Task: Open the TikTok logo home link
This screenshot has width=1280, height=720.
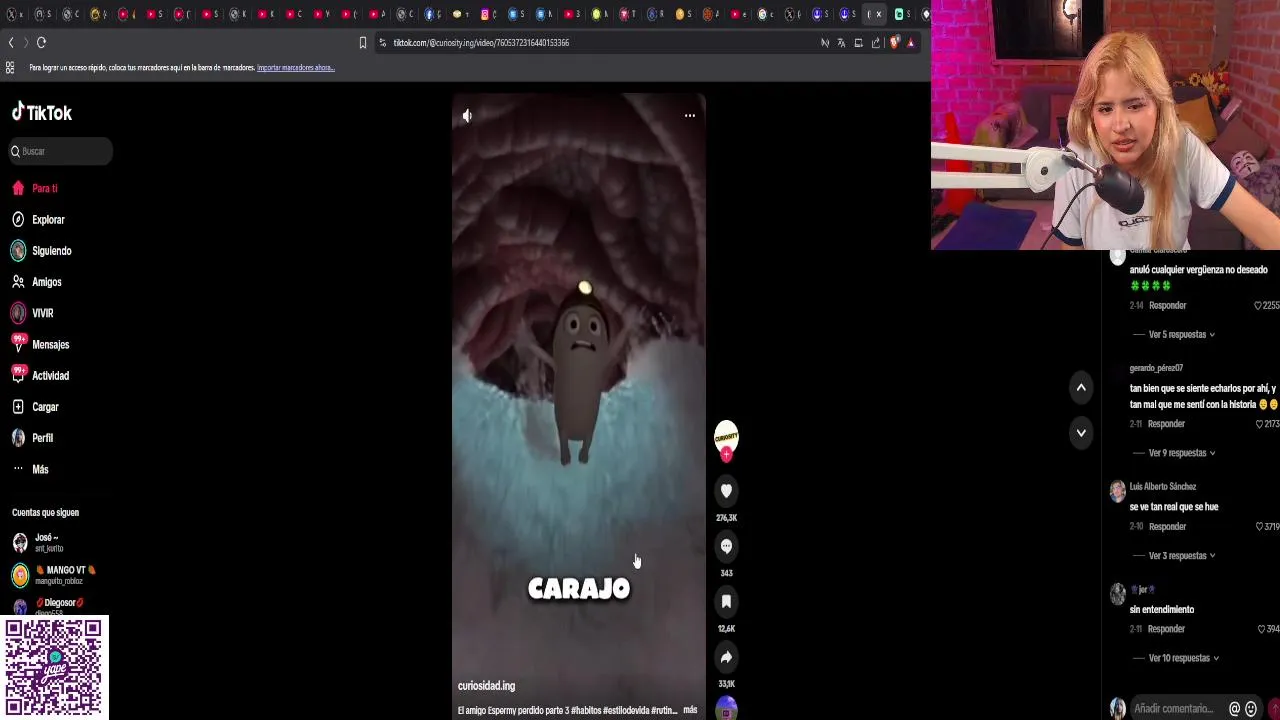Action: 42,113
